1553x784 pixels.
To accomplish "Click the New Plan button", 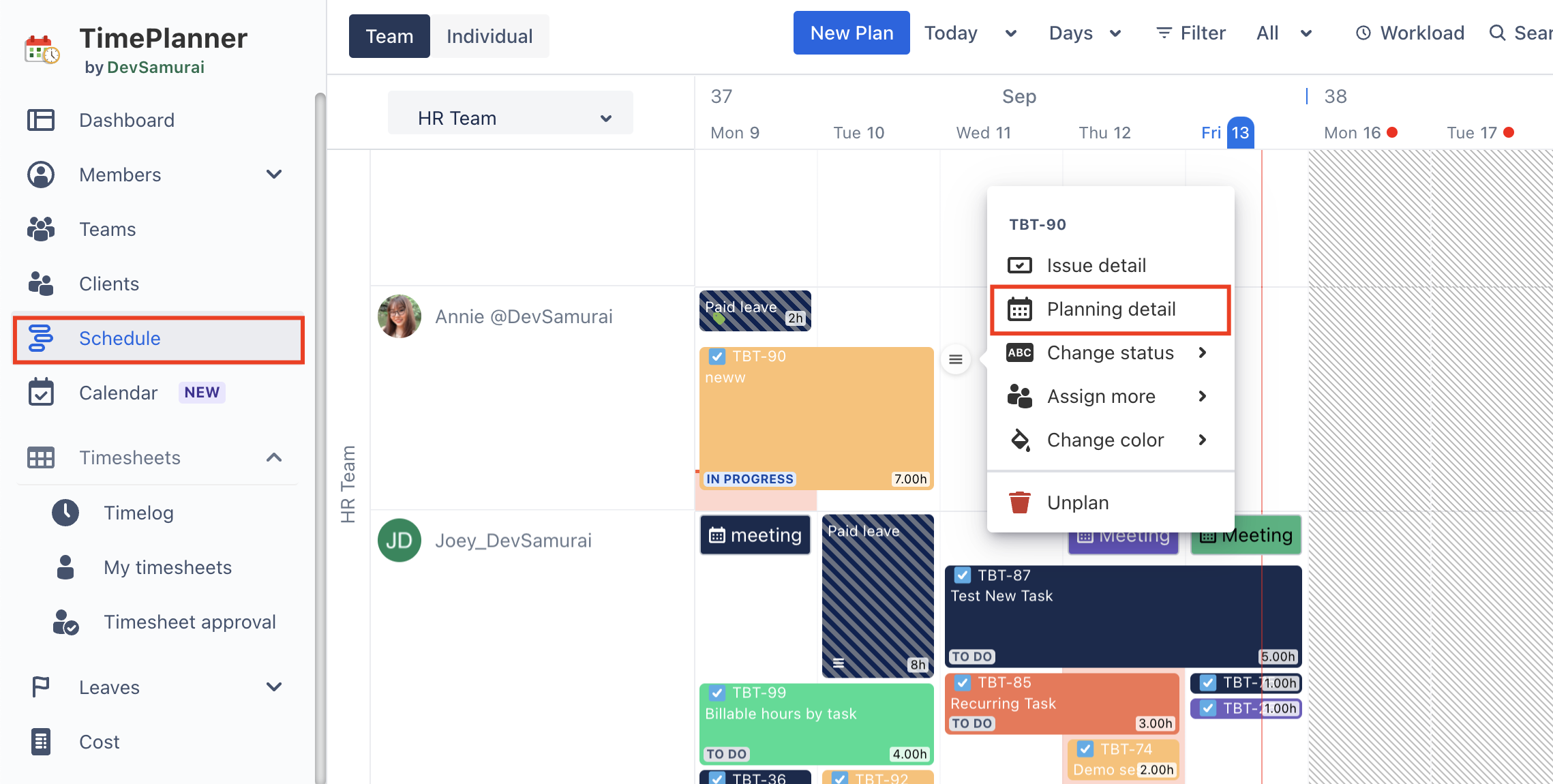I will (x=851, y=33).
